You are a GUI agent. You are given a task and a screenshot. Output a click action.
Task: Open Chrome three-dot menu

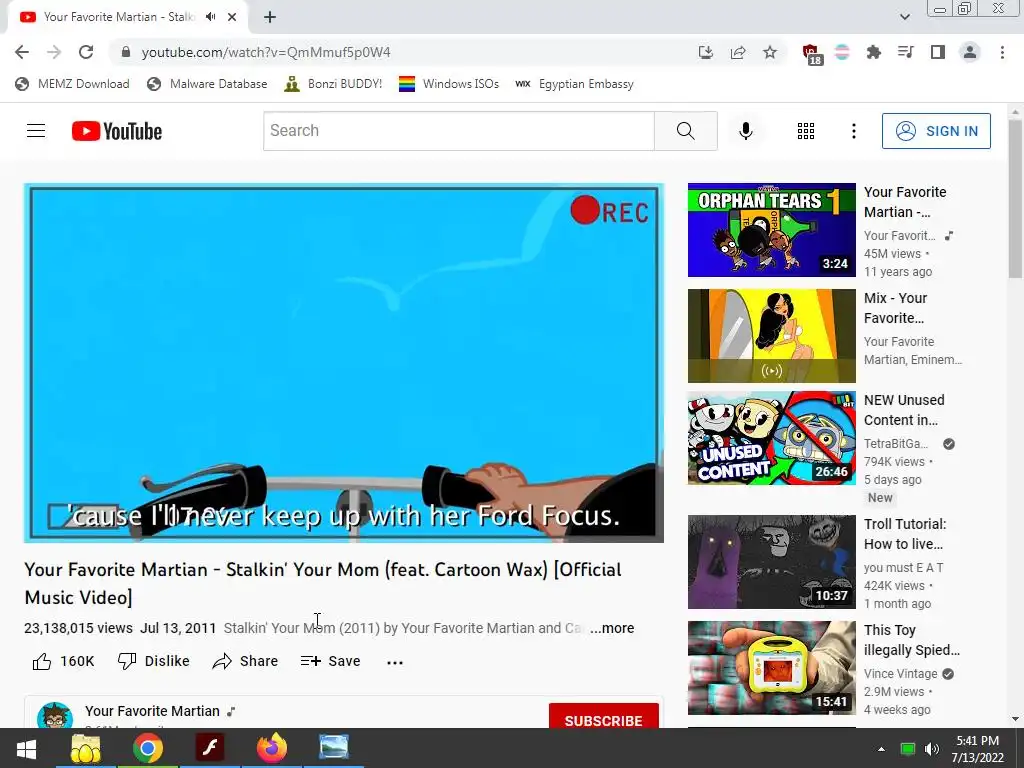click(x=1002, y=52)
